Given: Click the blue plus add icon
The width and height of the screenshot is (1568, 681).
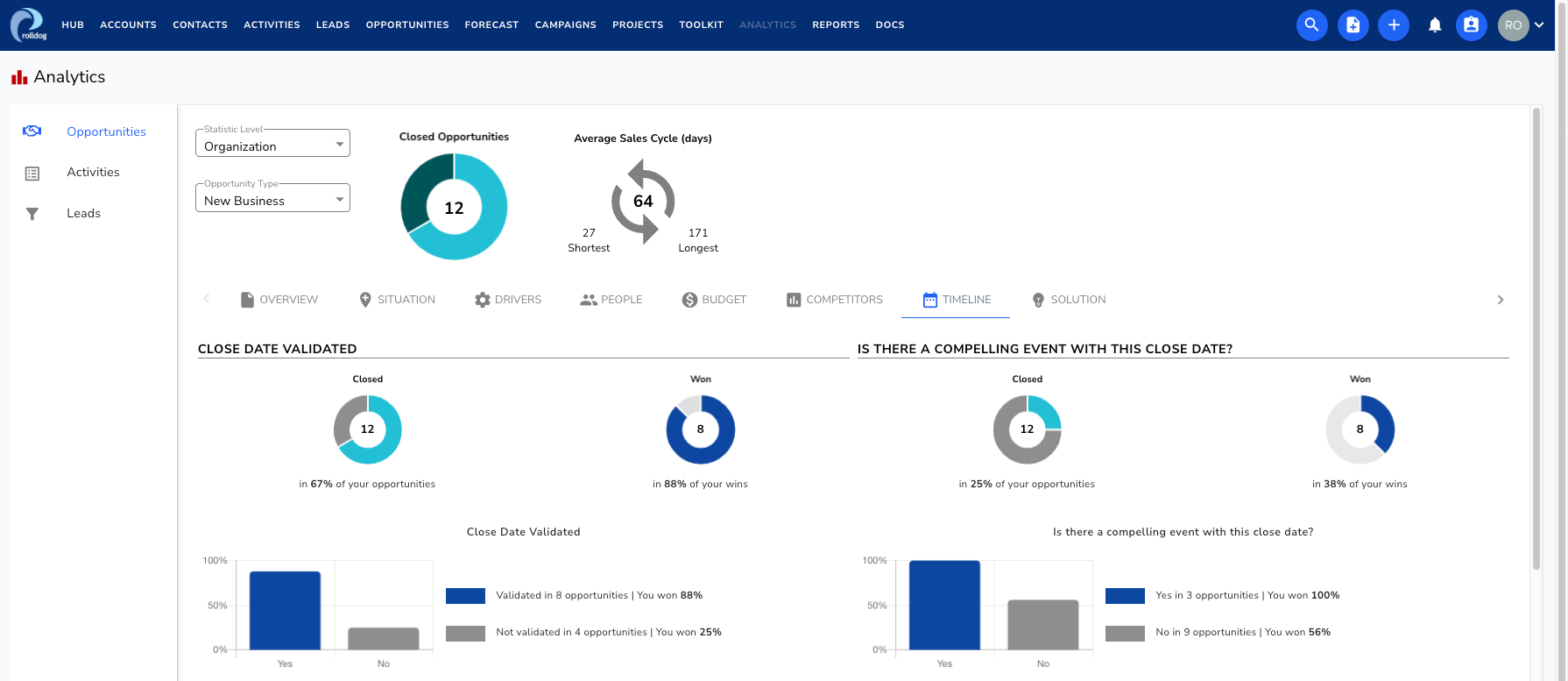Looking at the screenshot, I should [1394, 25].
